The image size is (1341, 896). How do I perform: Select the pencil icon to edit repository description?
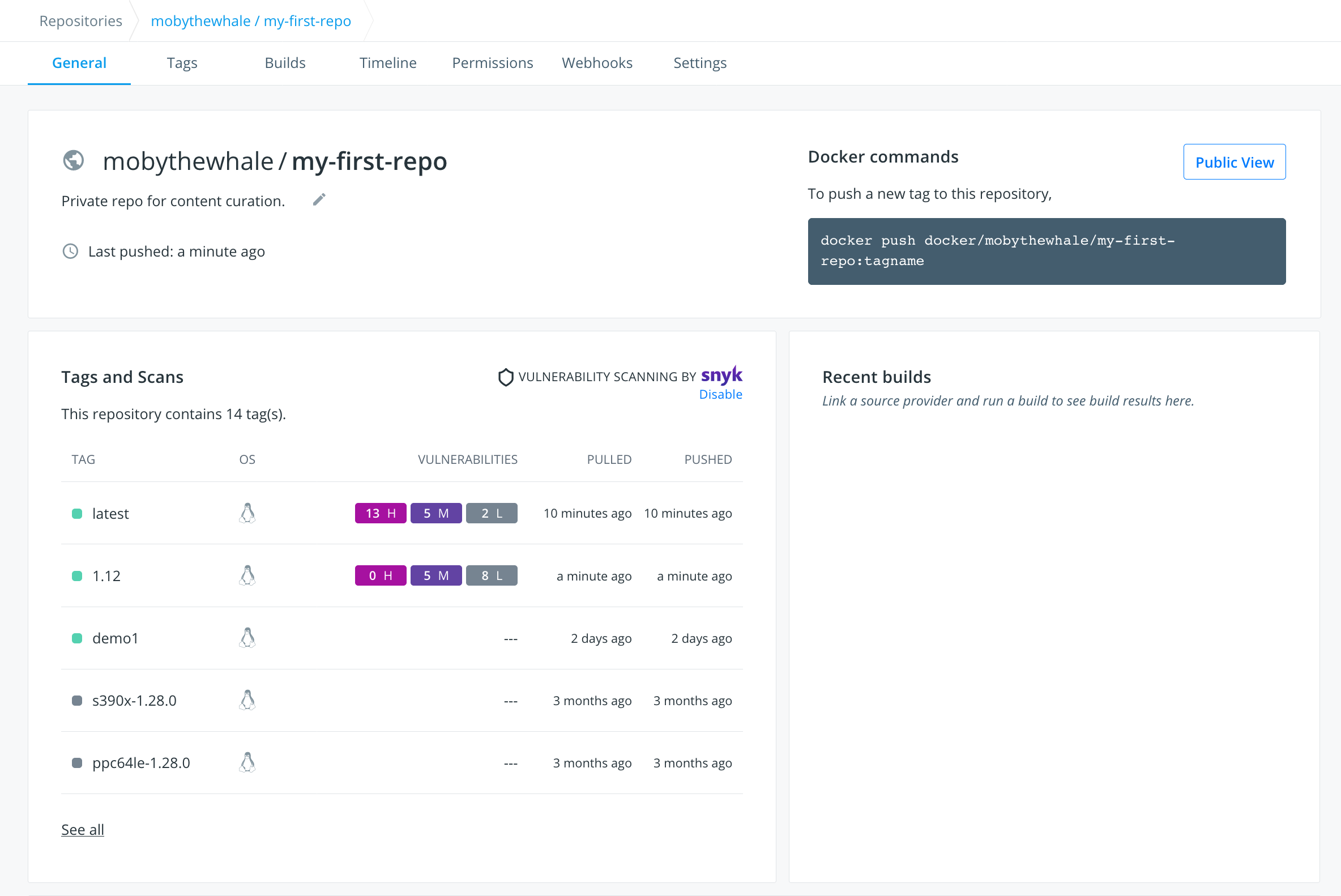point(319,199)
